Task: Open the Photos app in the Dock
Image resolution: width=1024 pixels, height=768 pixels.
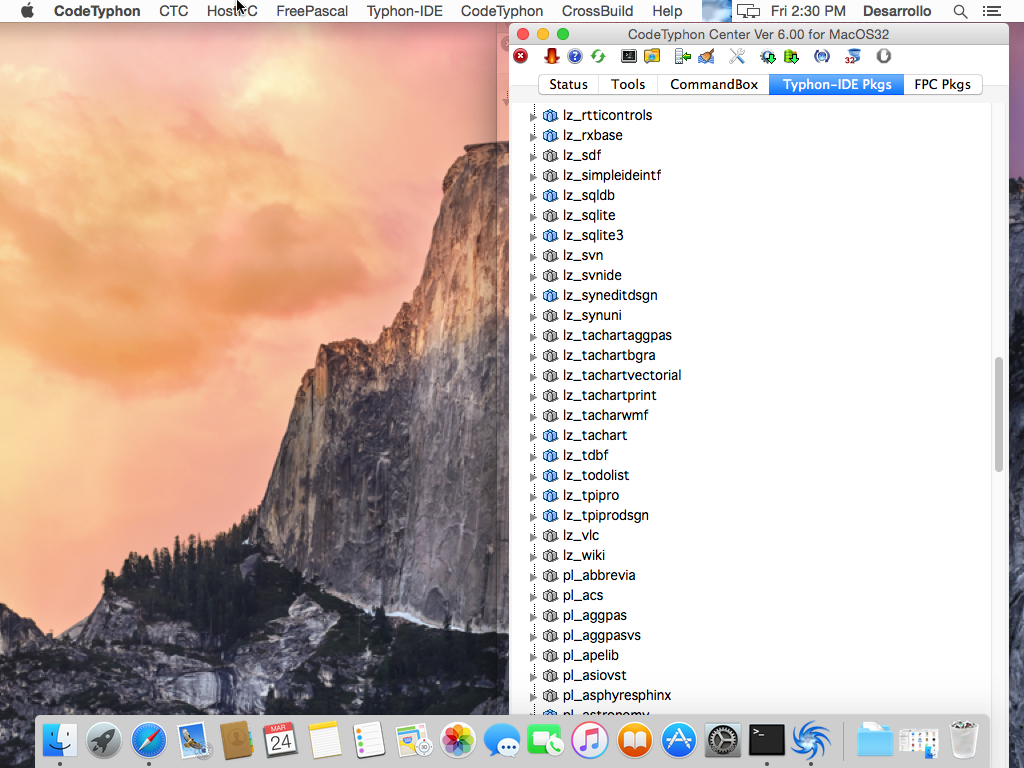Action: click(458, 741)
